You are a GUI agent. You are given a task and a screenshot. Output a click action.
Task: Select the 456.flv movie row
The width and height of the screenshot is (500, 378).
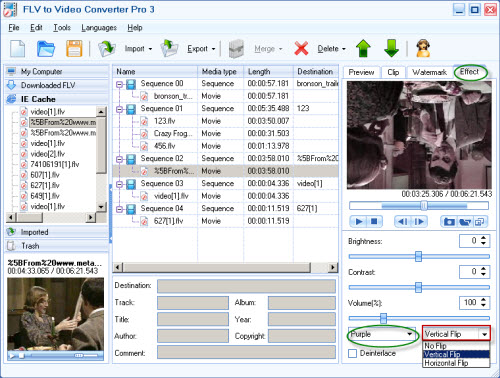tap(226, 146)
